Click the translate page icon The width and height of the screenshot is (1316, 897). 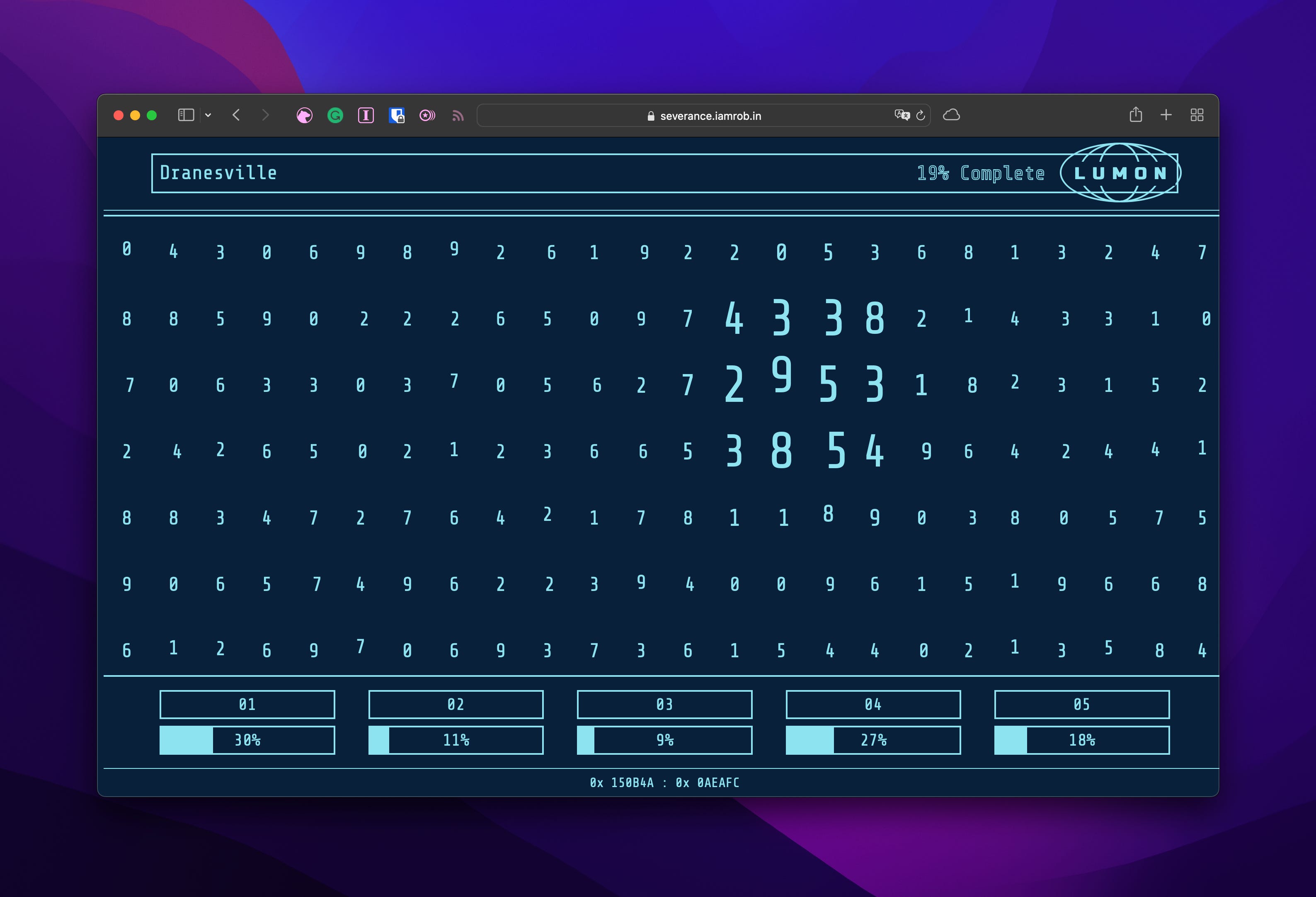tap(902, 115)
